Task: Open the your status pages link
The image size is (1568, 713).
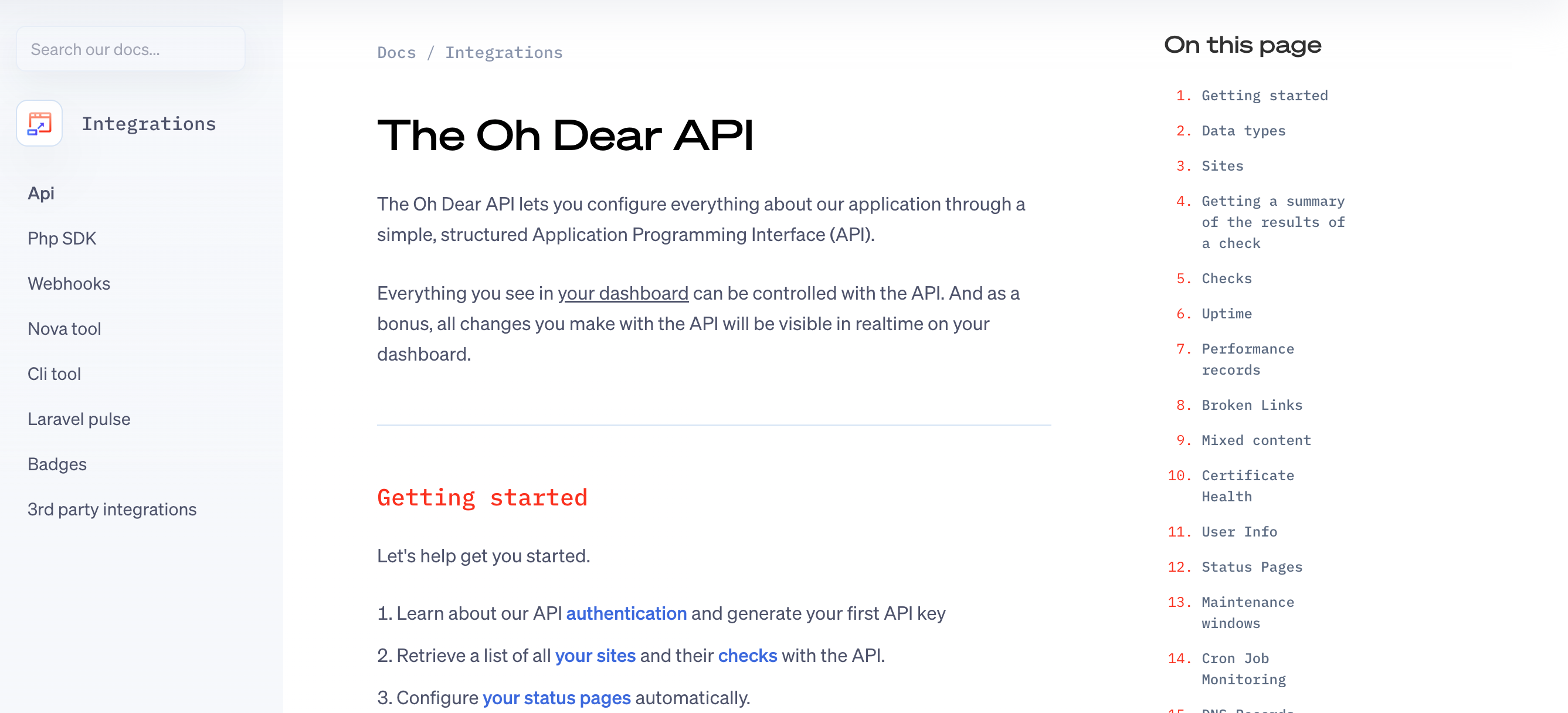Action: [x=556, y=697]
